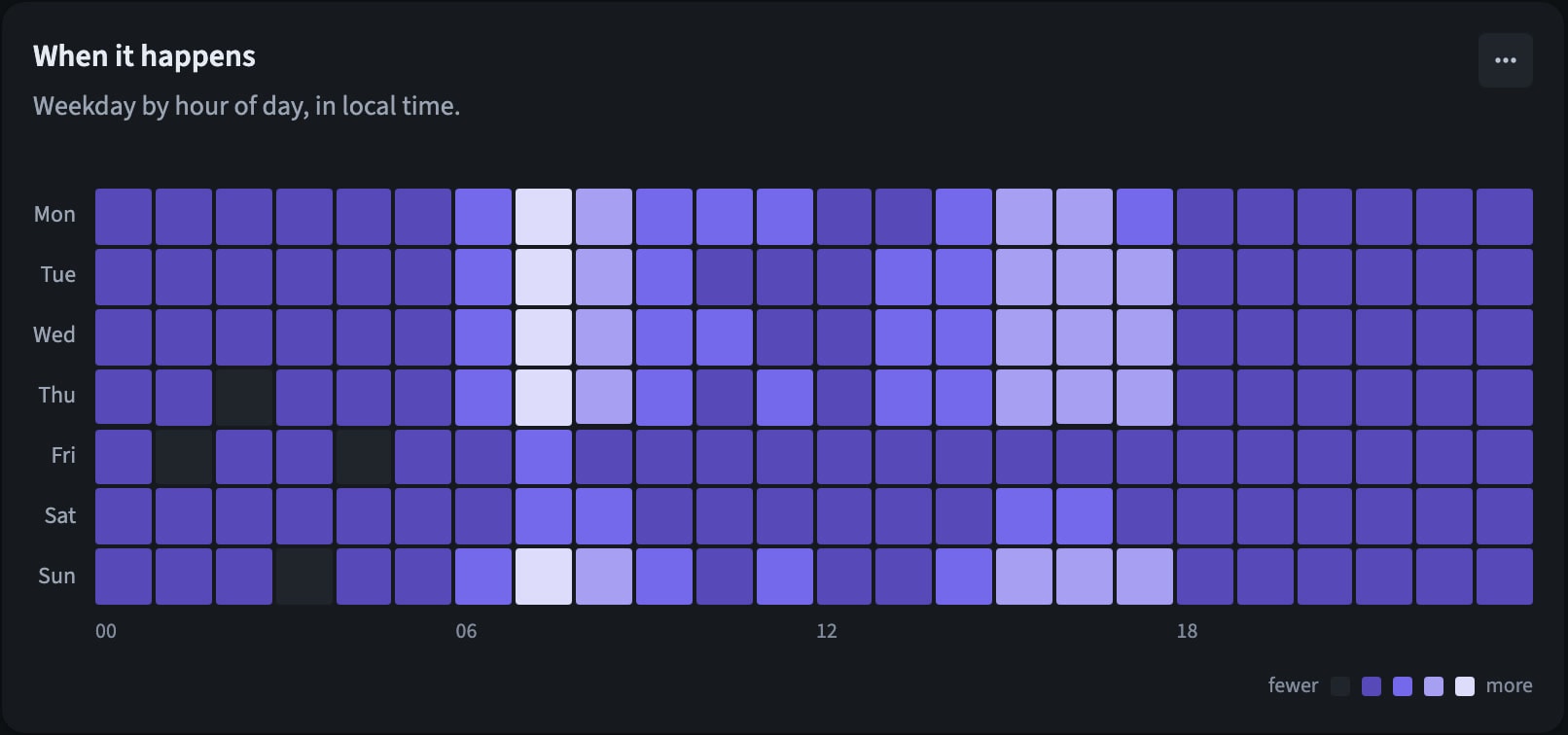The height and width of the screenshot is (735, 1568).
Task: Click the Saturday 08:00 heatmap cell
Action: 604,516
